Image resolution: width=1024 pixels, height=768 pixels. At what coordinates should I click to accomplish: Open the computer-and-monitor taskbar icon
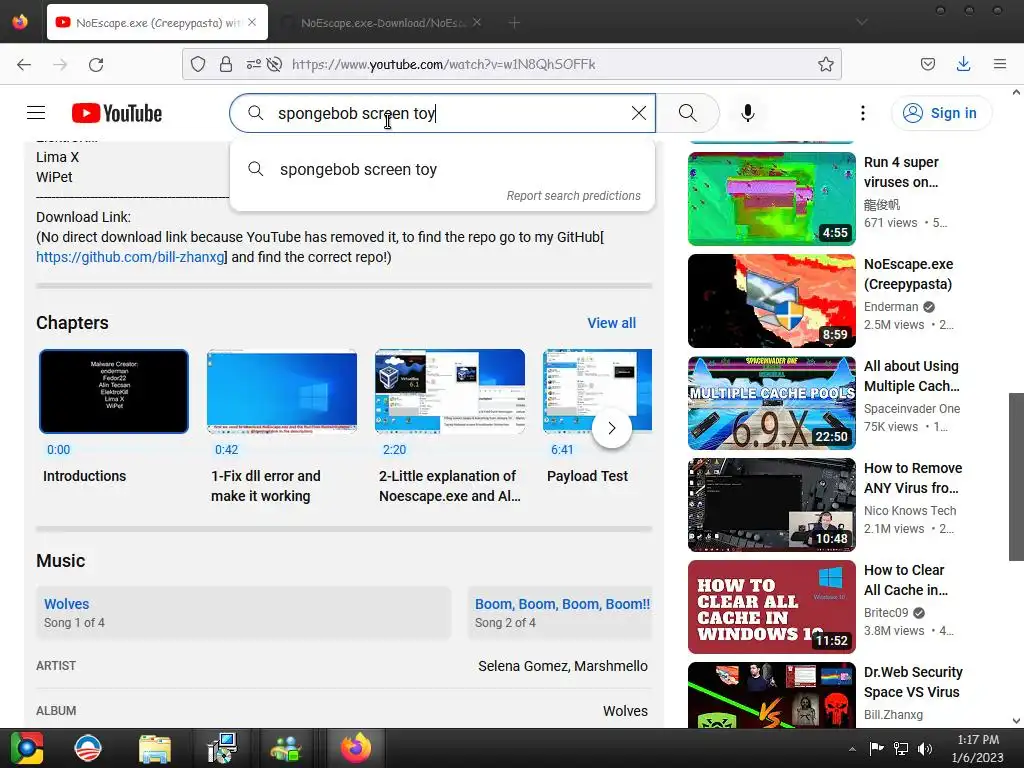click(222, 748)
